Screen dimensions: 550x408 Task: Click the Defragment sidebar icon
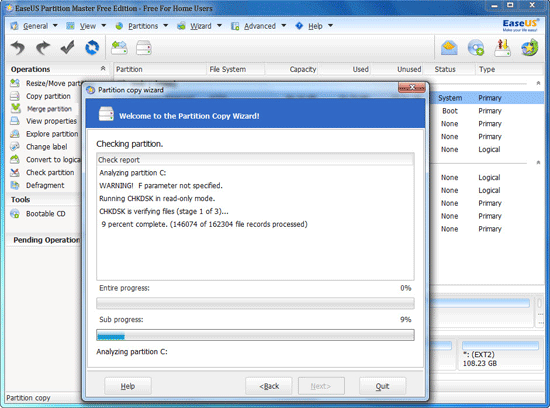tap(15, 185)
